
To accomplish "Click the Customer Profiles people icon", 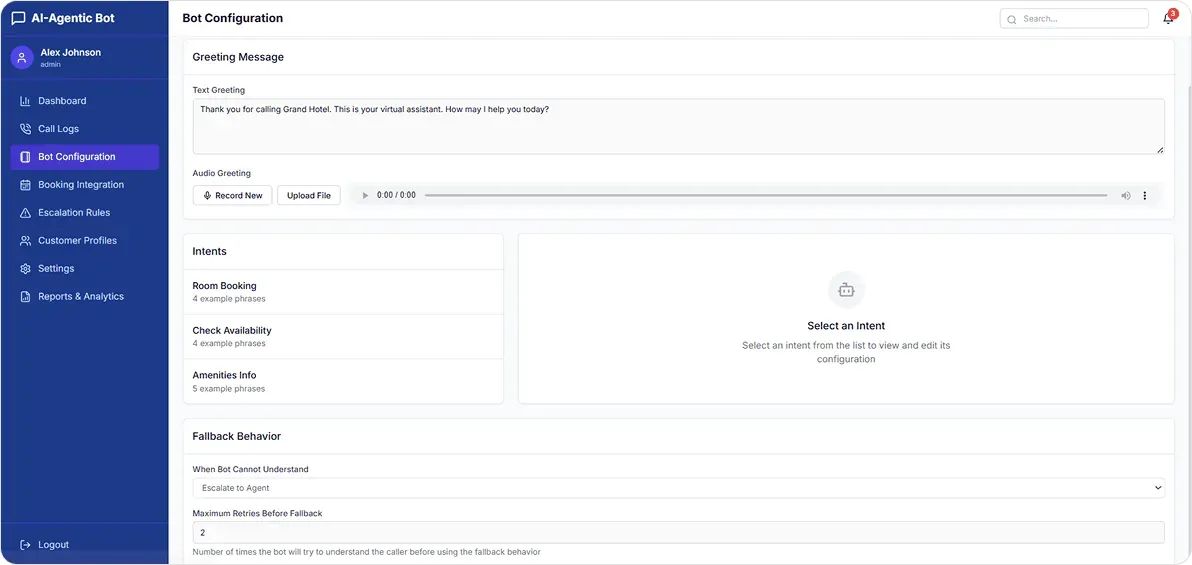I will point(25,241).
